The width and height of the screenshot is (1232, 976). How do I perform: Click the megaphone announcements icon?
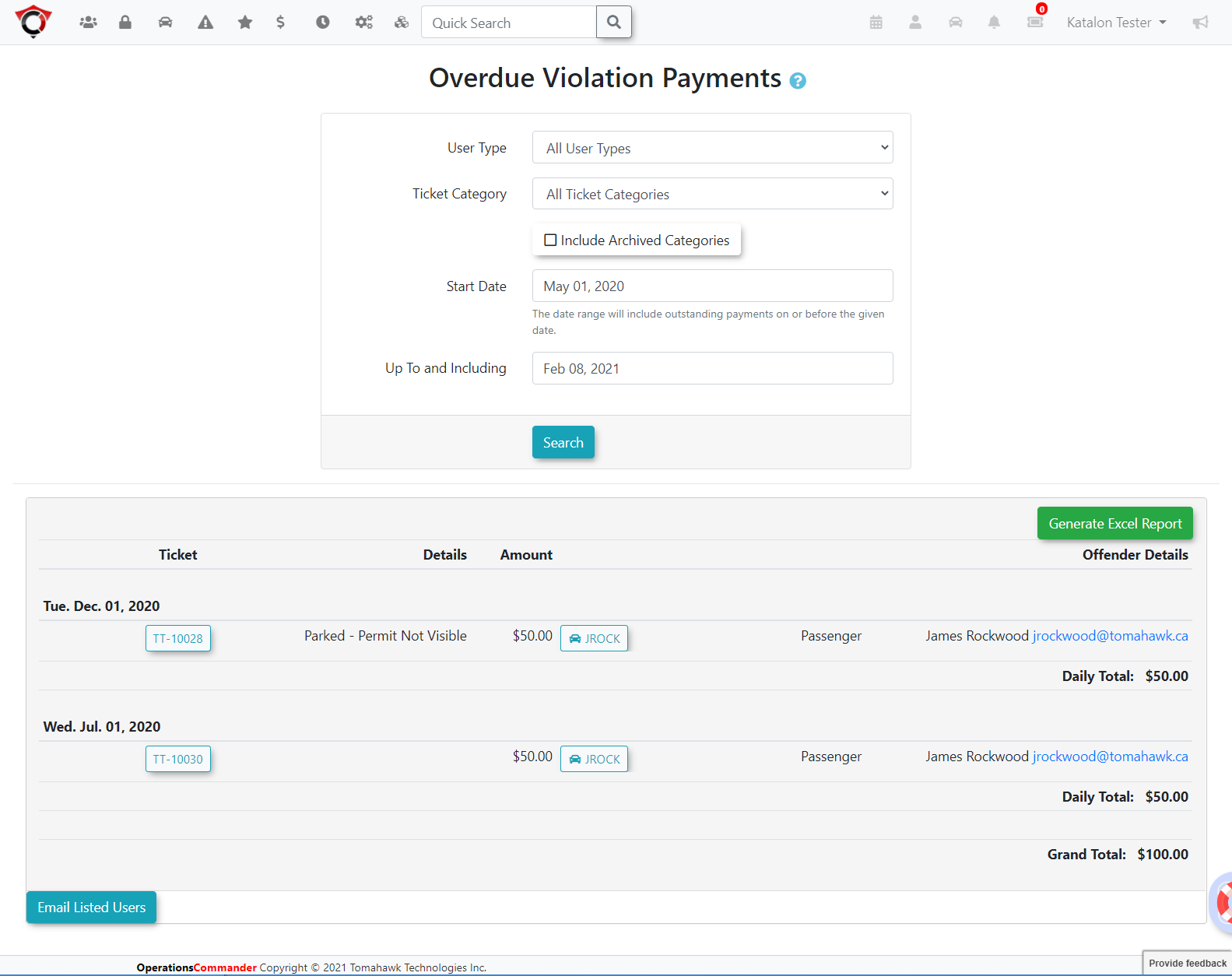1200,23
